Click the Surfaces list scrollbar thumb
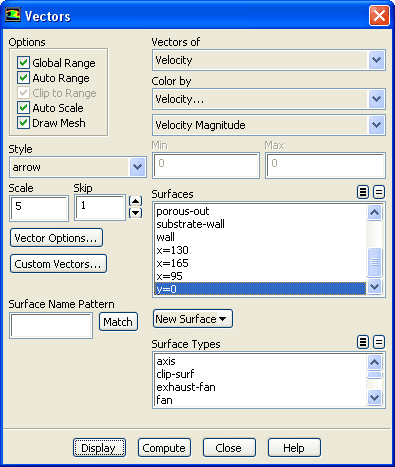This screenshot has width=395, height=467. [375, 262]
